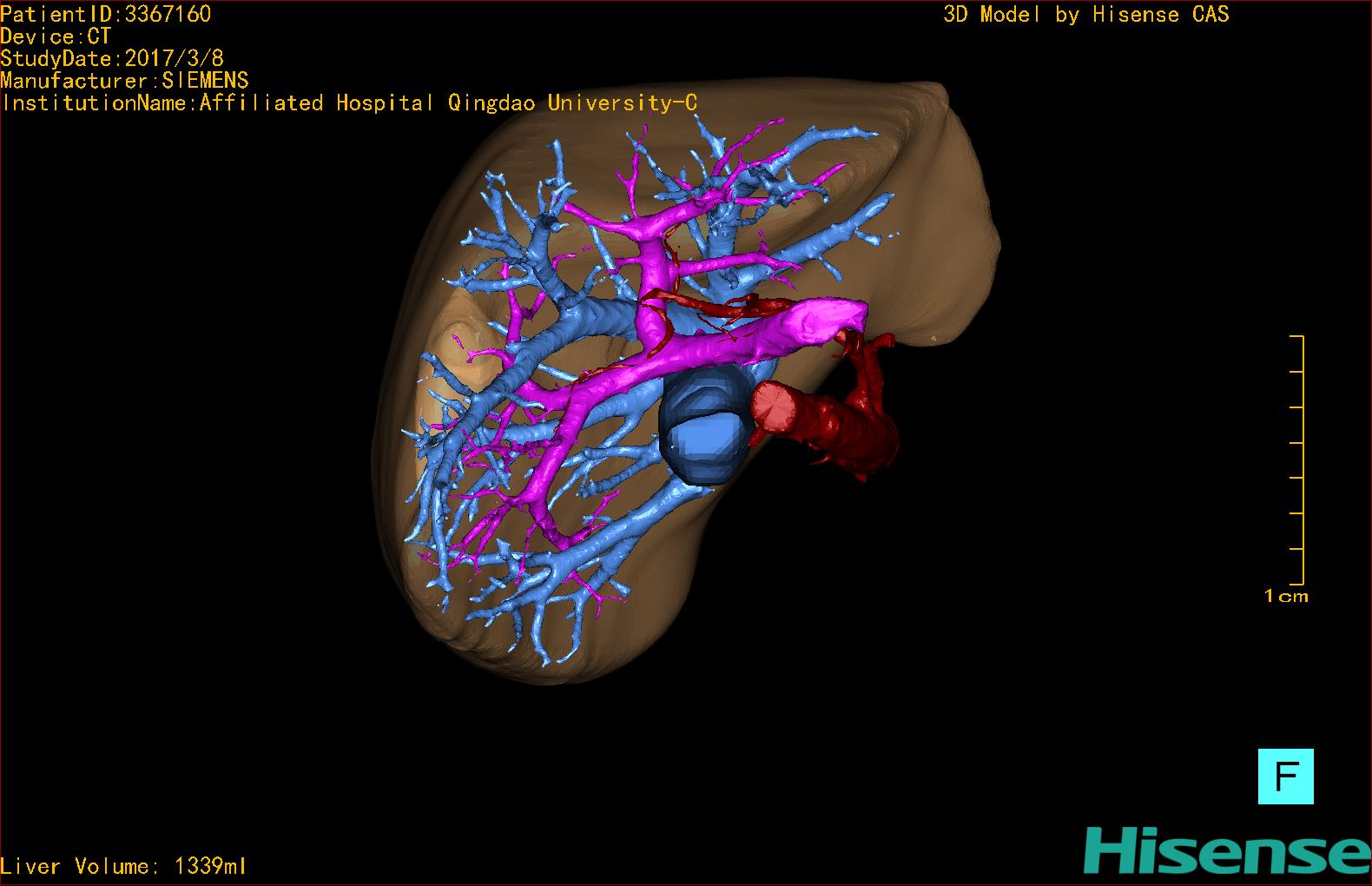The image size is (1372, 886).
Task: Click the cyan F orientation marker
Action: (x=1285, y=776)
